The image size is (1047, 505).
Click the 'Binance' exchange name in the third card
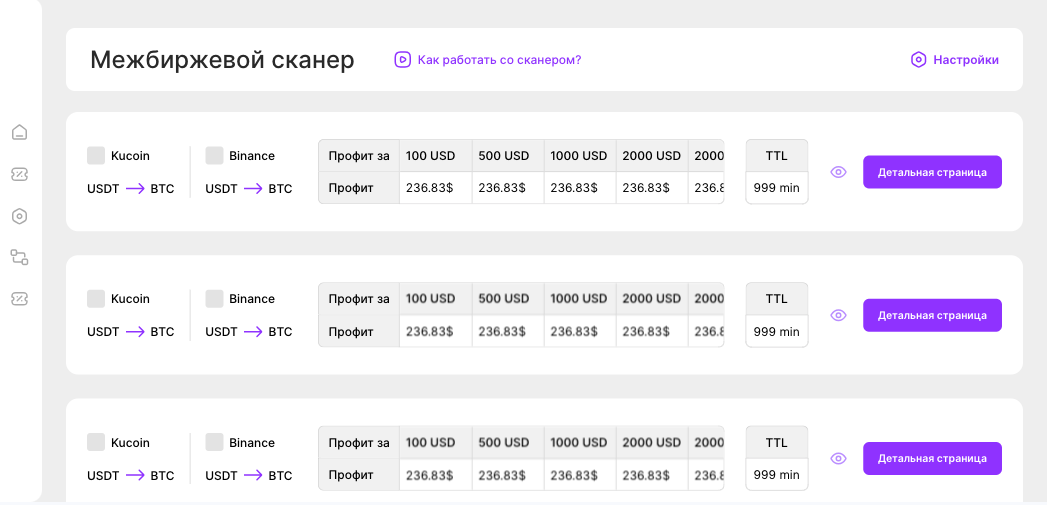[x=252, y=442]
